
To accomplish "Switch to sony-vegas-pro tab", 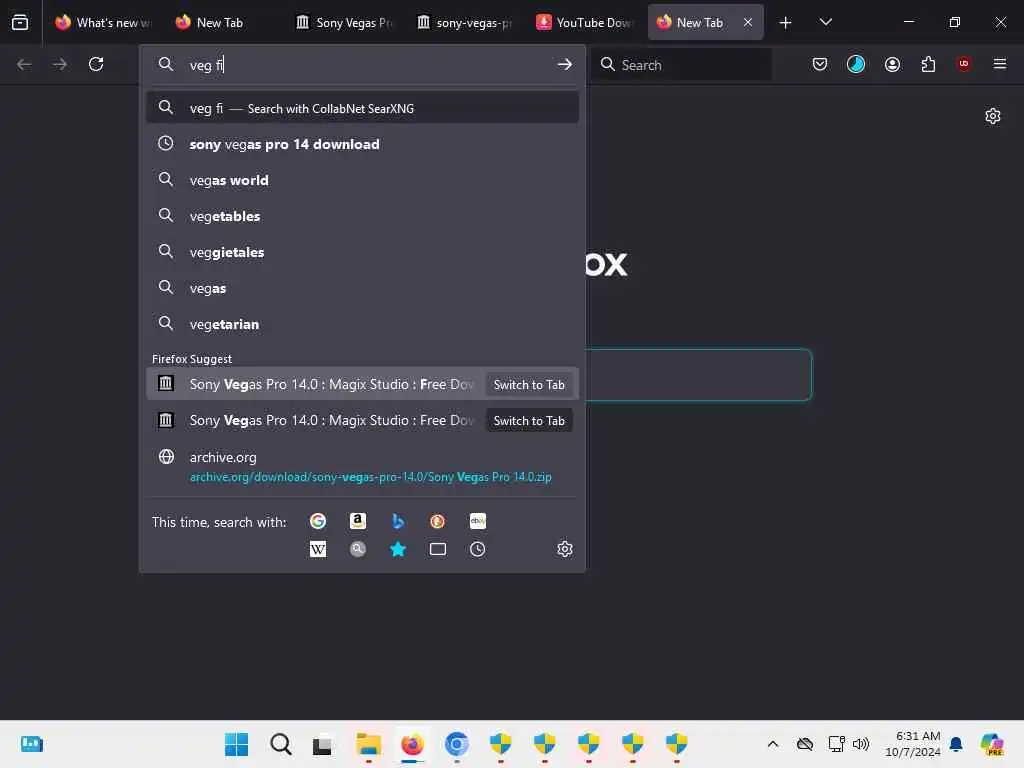I will click(465, 23).
